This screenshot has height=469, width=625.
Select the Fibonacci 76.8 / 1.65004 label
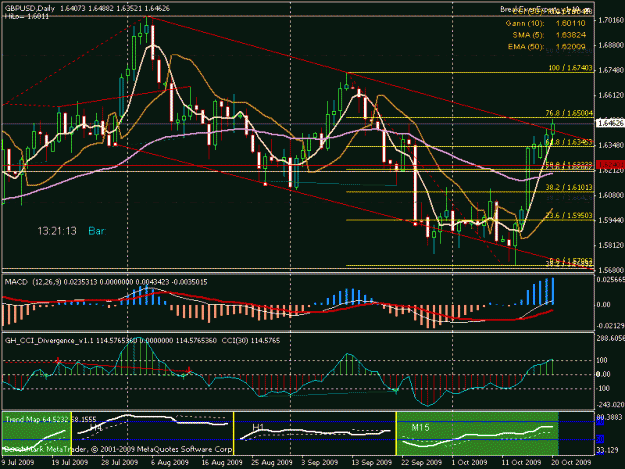tap(569, 114)
